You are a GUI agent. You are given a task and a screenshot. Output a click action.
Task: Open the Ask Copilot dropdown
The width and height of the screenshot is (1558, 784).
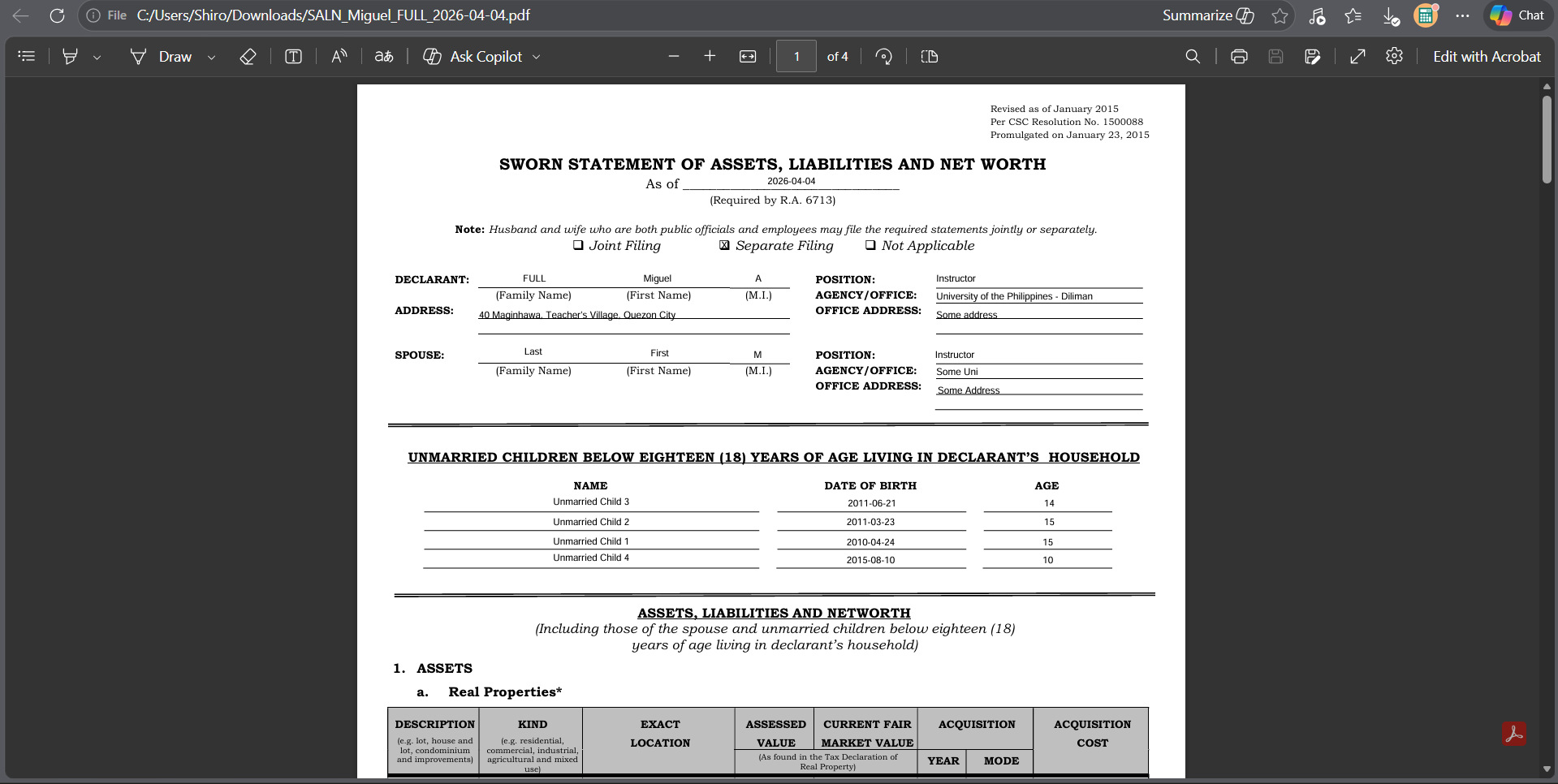(537, 56)
